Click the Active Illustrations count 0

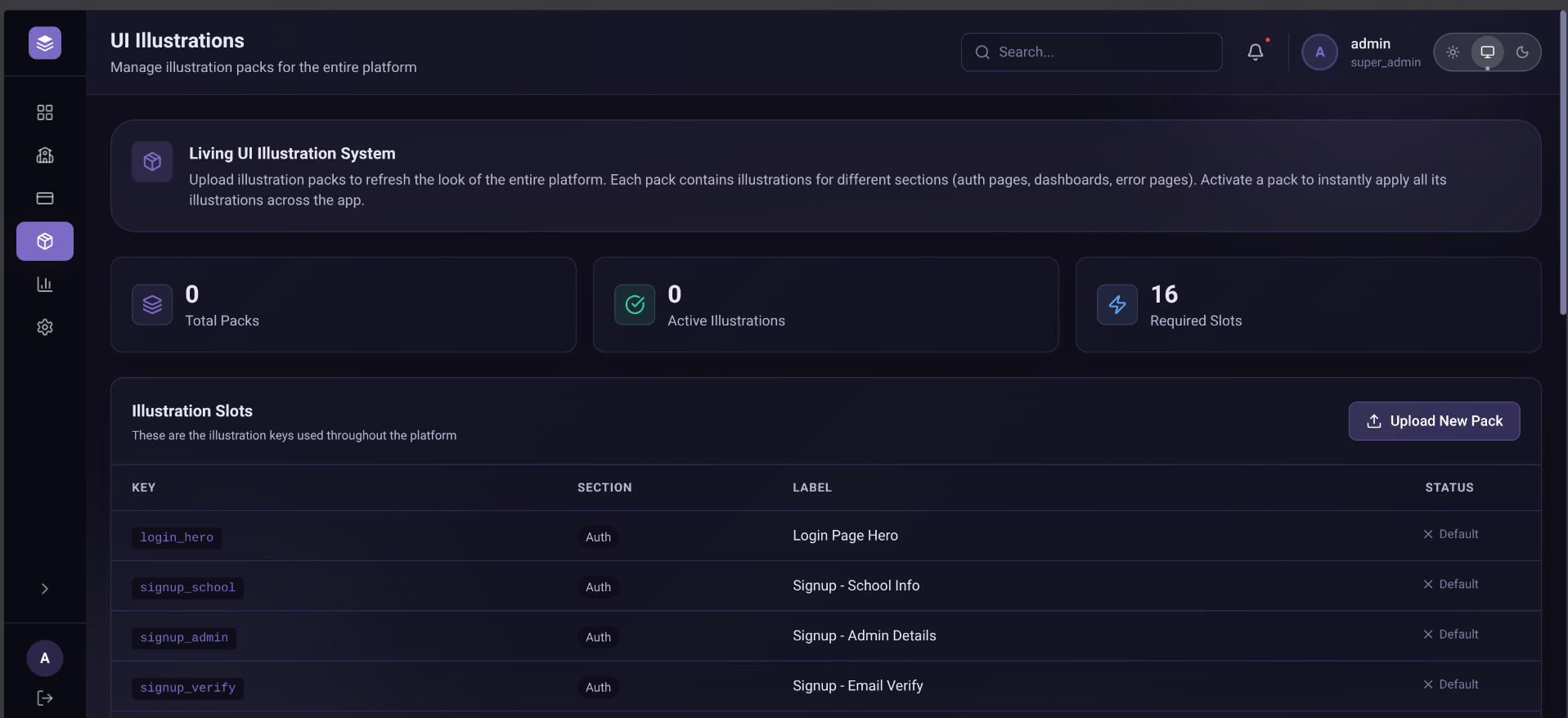[675, 294]
